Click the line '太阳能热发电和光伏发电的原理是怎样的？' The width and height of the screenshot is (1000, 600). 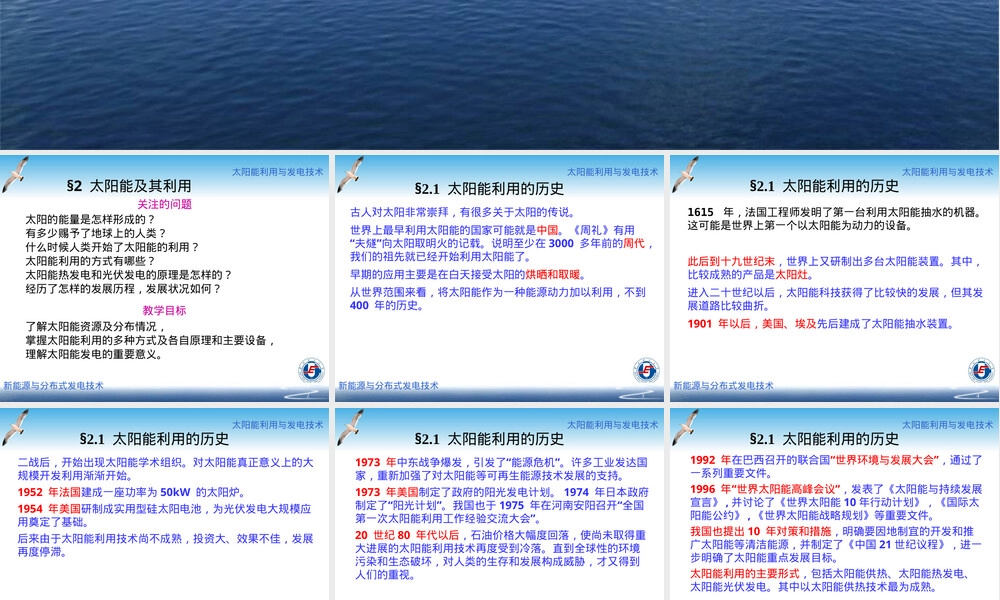tap(129, 275)
